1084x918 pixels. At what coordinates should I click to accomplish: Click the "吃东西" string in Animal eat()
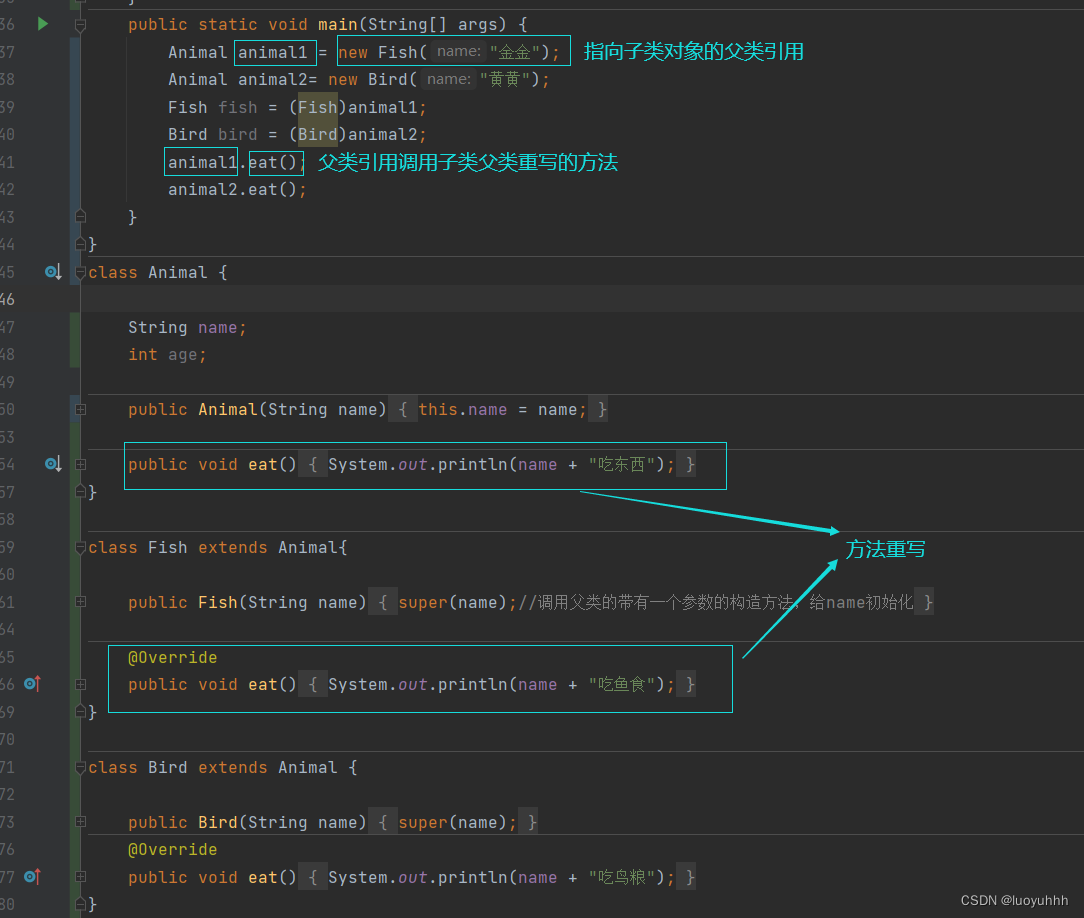click(622, 465)
